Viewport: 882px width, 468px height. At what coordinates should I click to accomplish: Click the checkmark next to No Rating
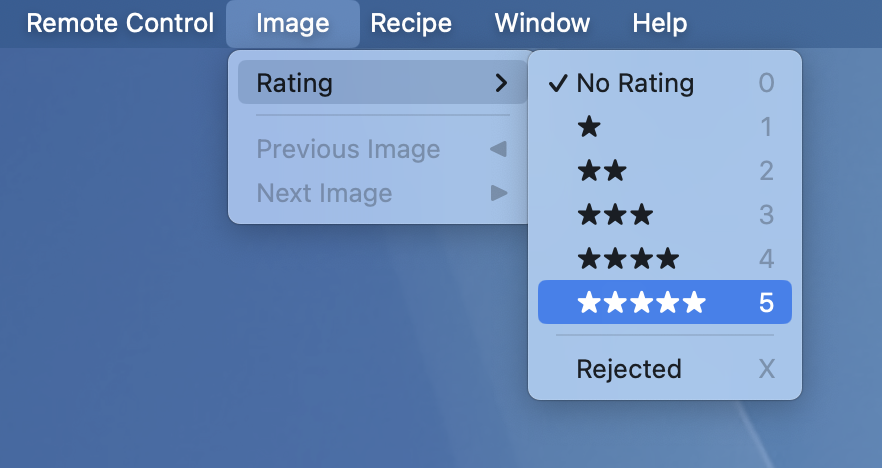pos(558,83)
